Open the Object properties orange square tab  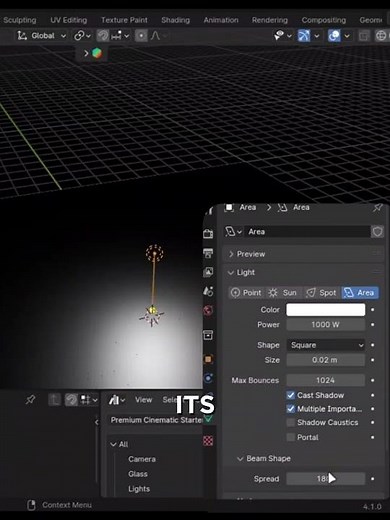(208, 359)
